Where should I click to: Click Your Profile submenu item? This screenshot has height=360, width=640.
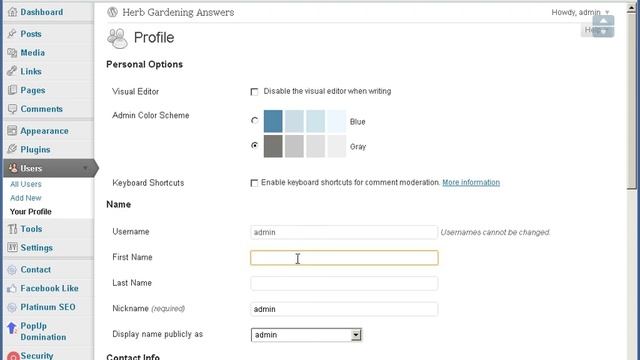click(x=31, y=211)
